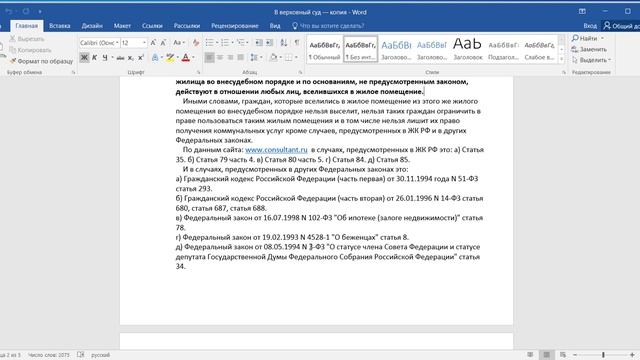Toggle italic formatting (К)
This screenshot has height=360, width=640.
click(94, 58)
